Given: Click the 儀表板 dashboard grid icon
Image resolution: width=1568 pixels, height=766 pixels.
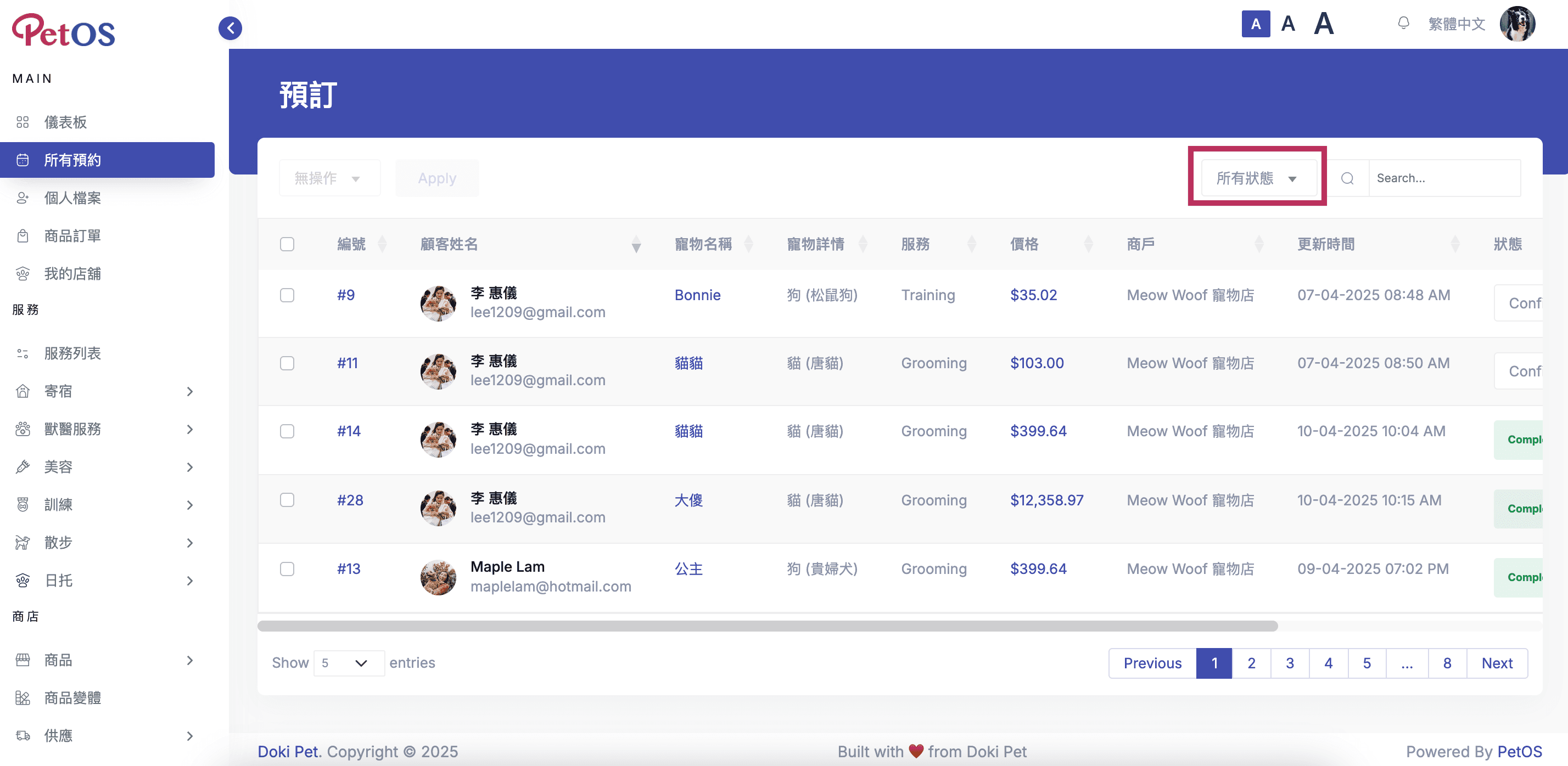Looking at the screenshot, I should pos(23,122).
